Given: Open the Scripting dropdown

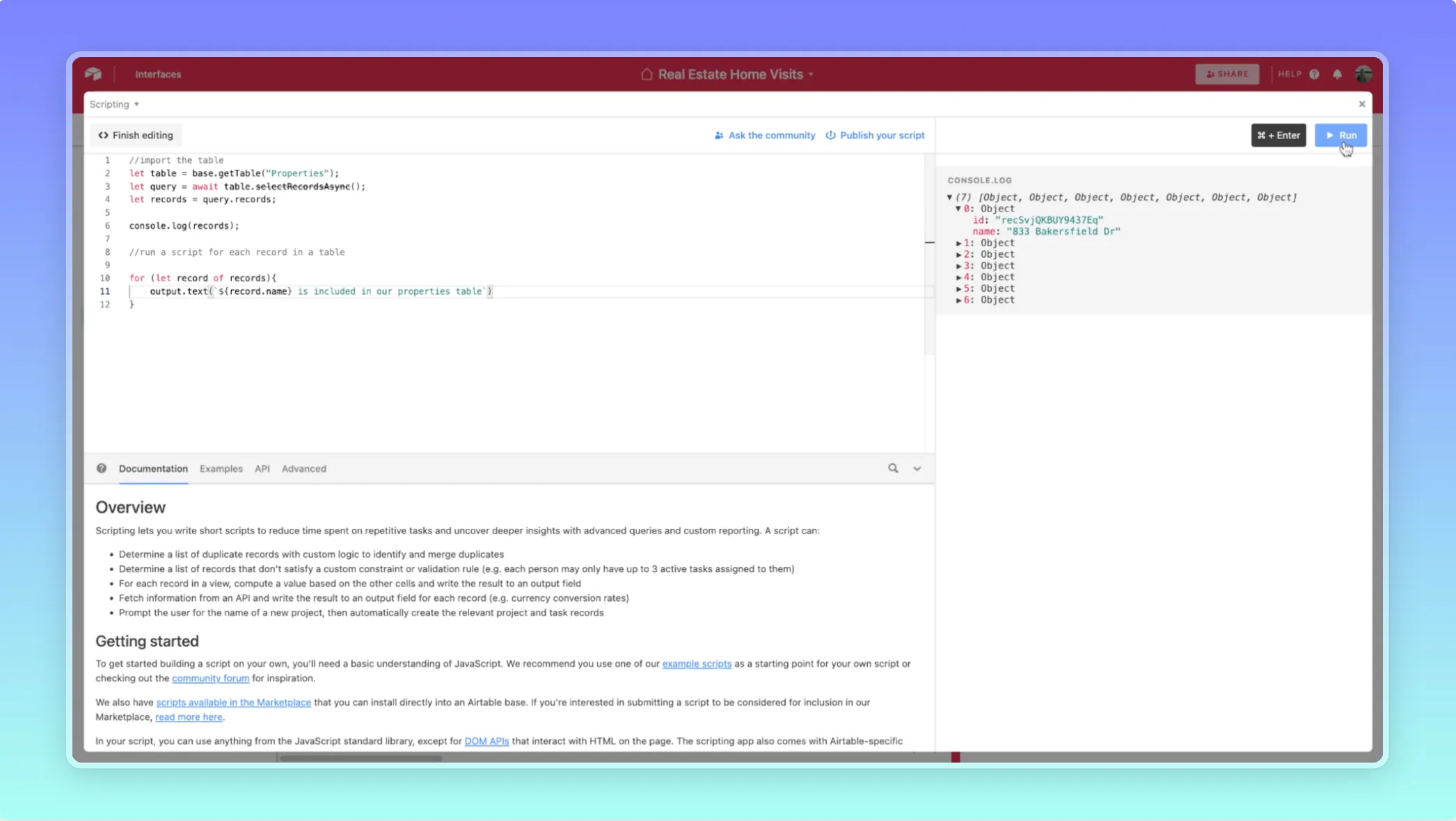Looking at the screenshot, I should [114, 104].
